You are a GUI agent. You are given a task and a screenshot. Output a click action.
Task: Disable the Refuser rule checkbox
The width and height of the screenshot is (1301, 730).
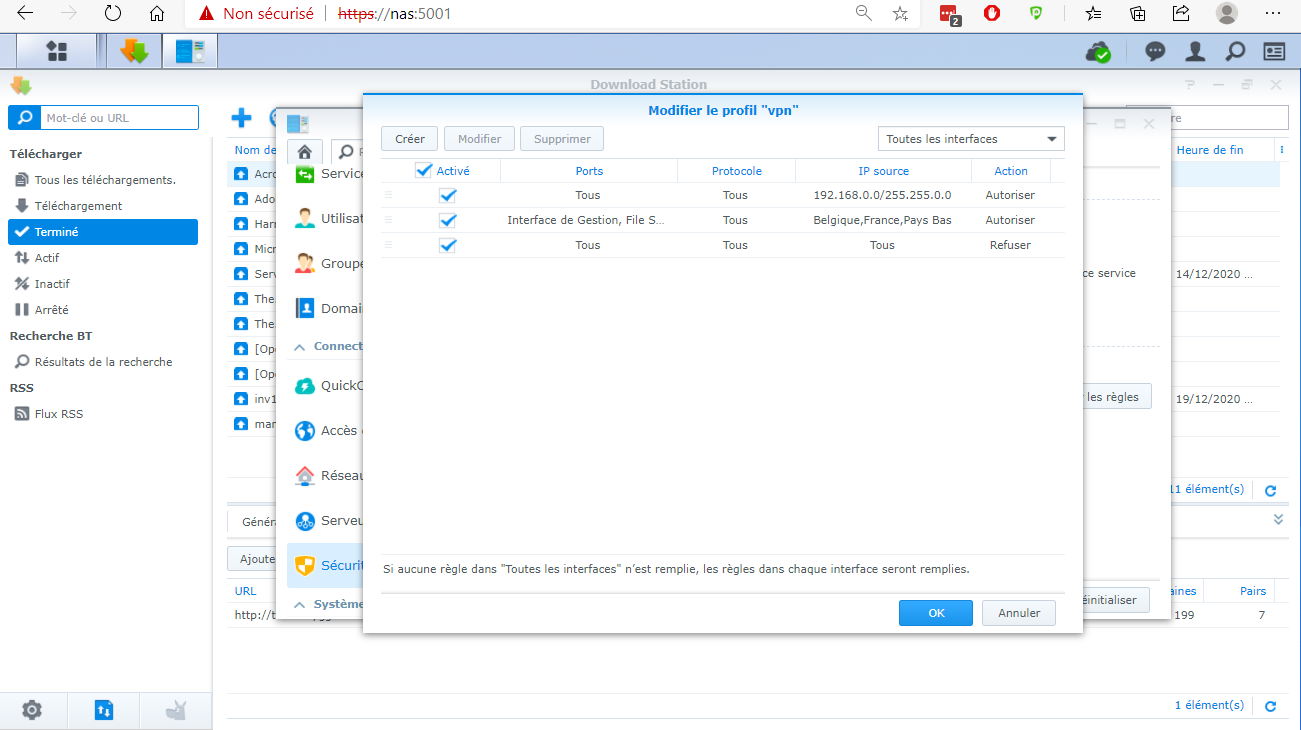[x=448, y=245]
